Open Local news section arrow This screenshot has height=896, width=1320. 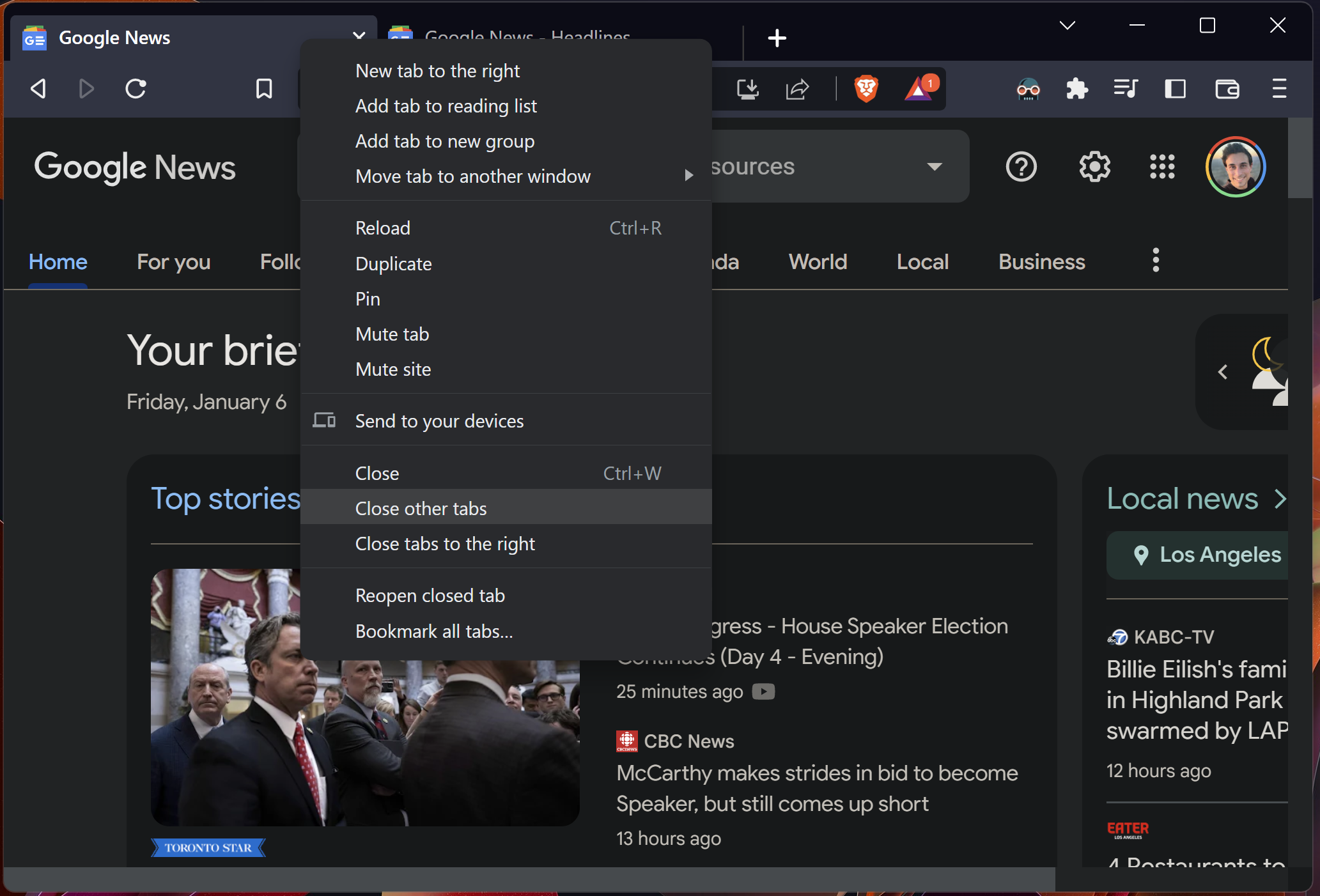pos(1280,498)
